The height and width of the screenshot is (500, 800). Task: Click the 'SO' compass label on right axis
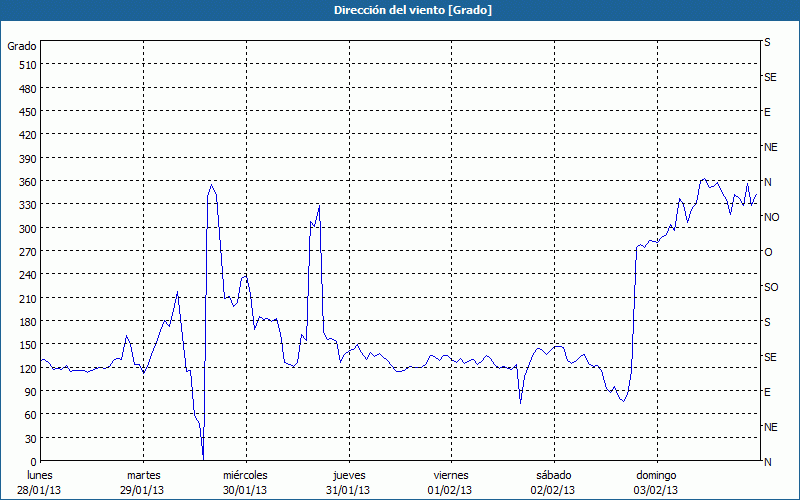point(770,287)
